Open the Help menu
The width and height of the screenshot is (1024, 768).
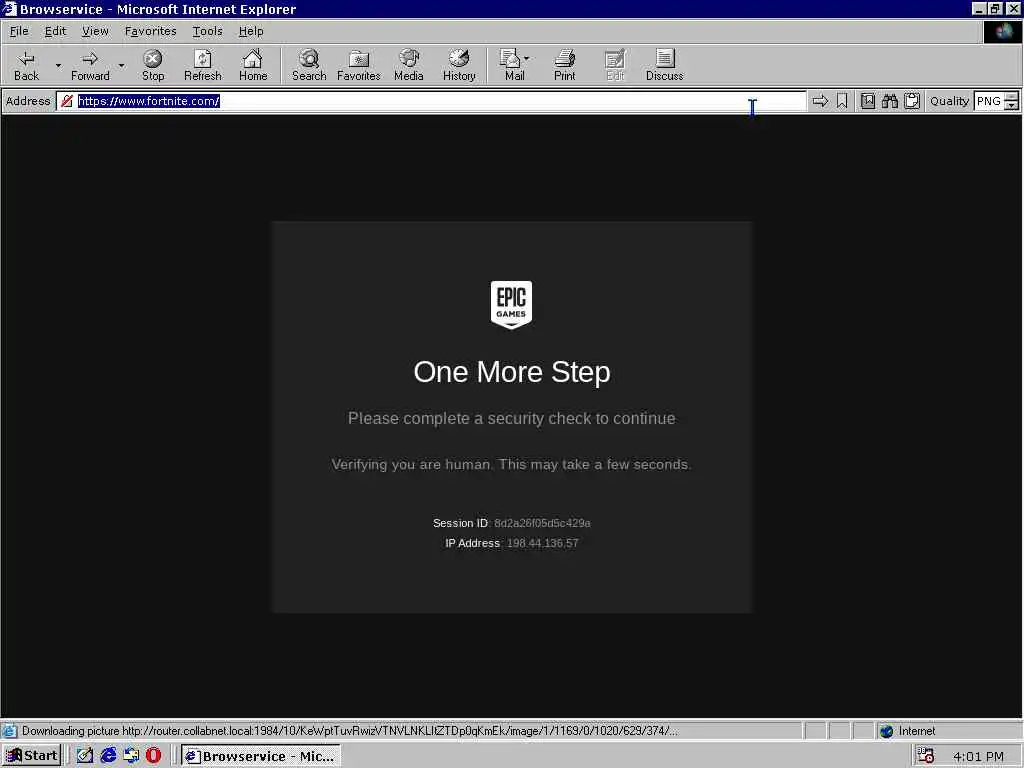pos(251,31)
